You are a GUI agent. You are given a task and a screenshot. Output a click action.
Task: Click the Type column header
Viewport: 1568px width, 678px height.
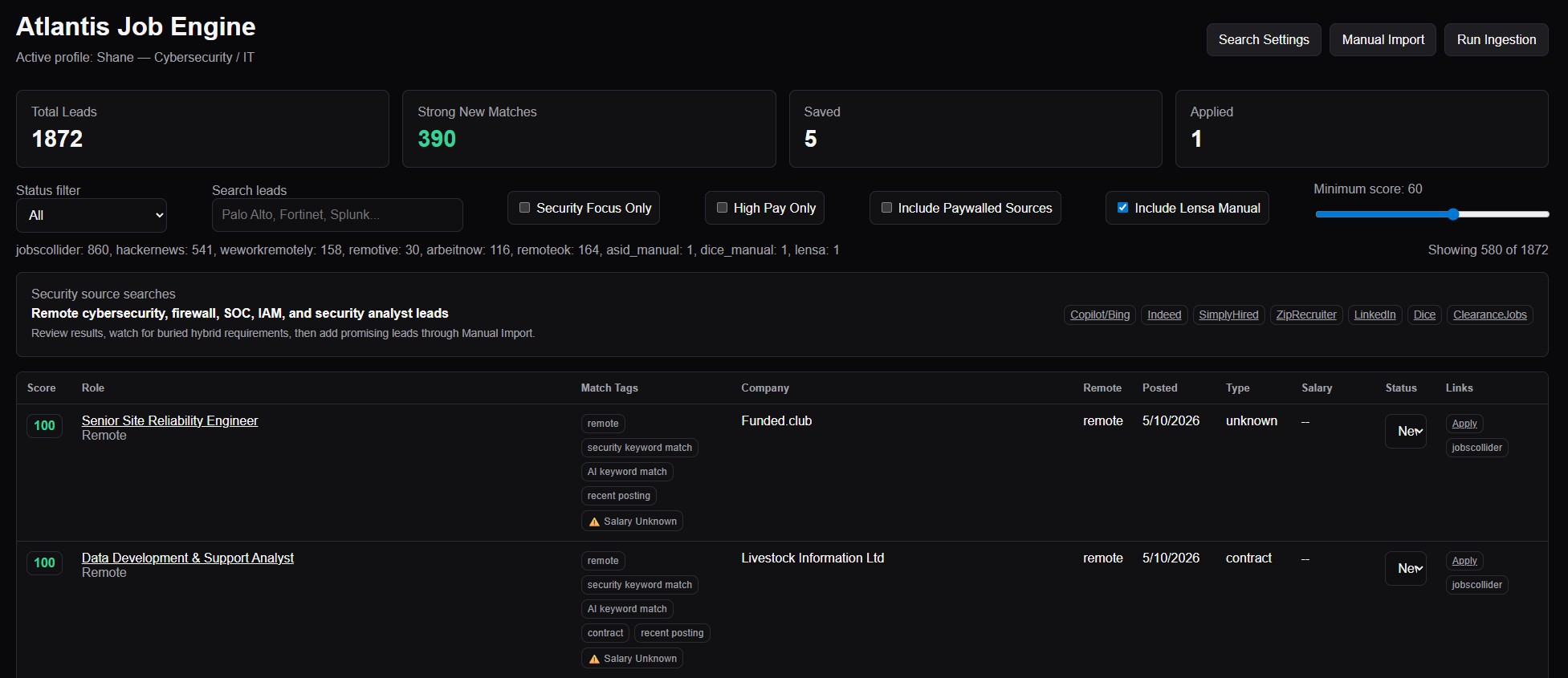click(x=1237, y=388)
